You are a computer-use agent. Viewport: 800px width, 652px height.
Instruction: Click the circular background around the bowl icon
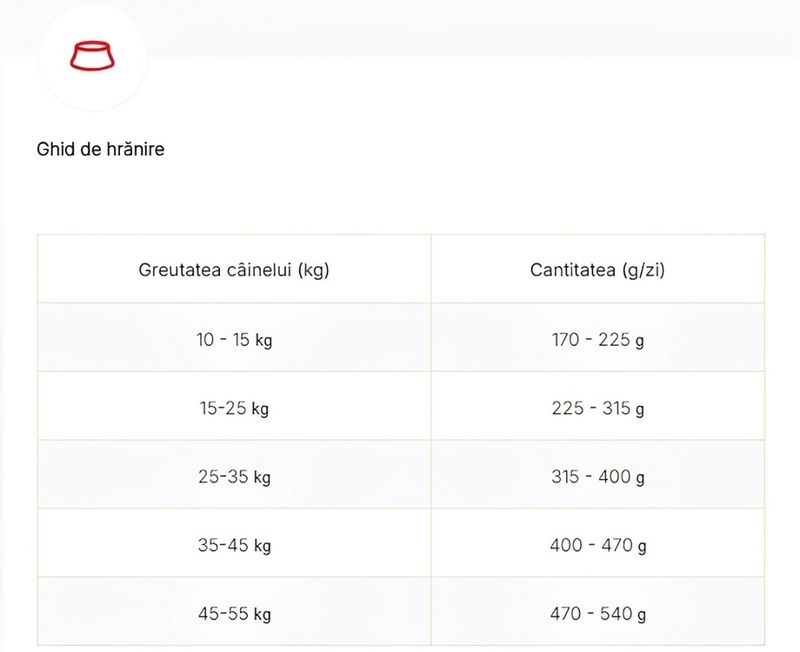point(93,56)
